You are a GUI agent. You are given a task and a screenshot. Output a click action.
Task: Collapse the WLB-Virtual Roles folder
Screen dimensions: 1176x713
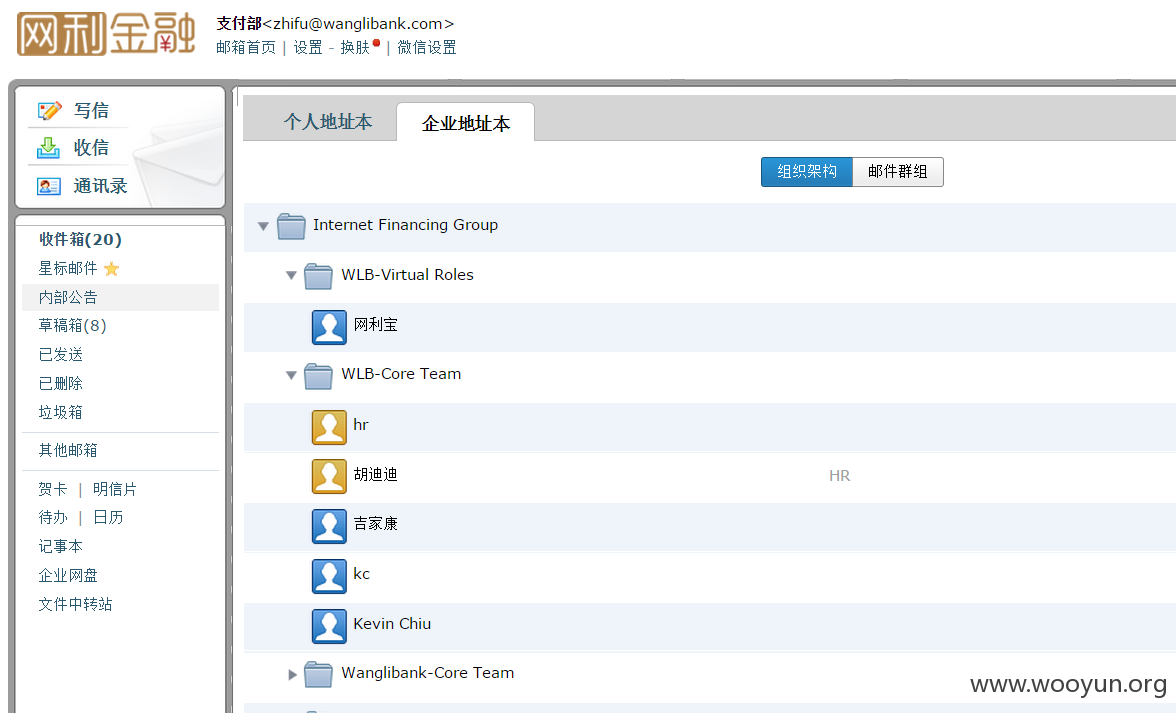pyautogui.click(x=291, y=275)
